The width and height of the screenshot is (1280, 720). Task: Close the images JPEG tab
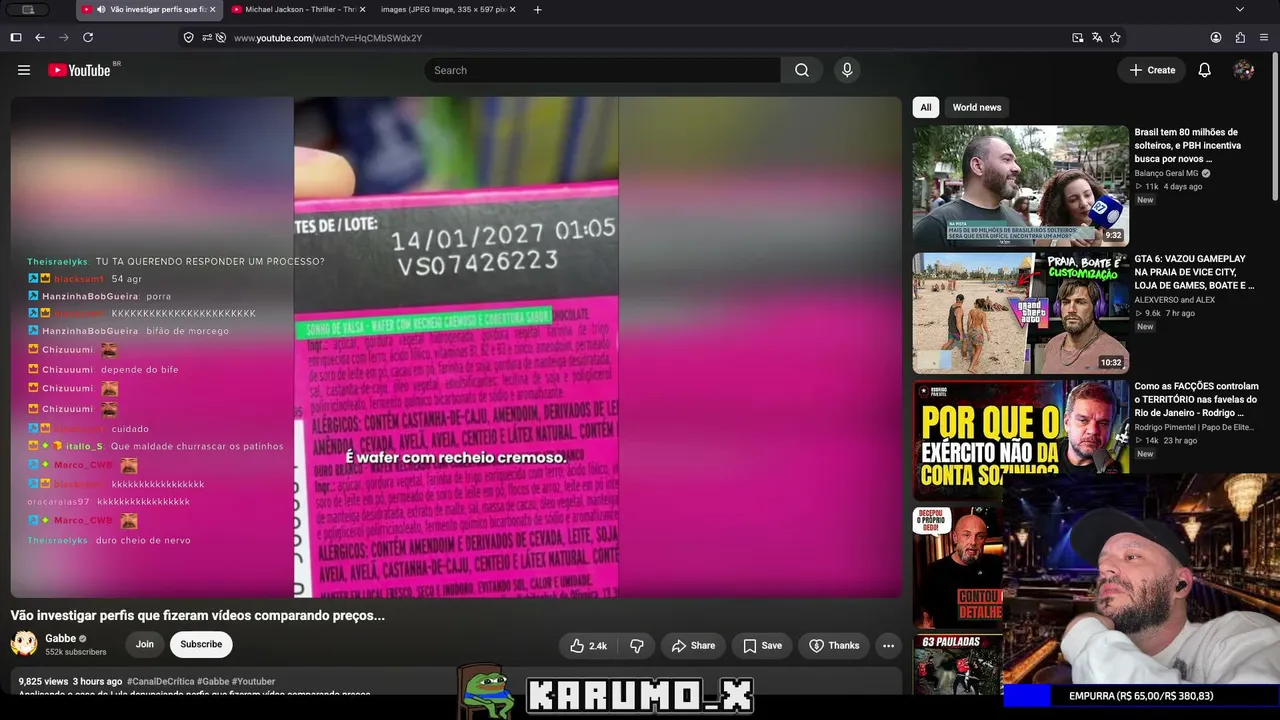click(513, 9)
